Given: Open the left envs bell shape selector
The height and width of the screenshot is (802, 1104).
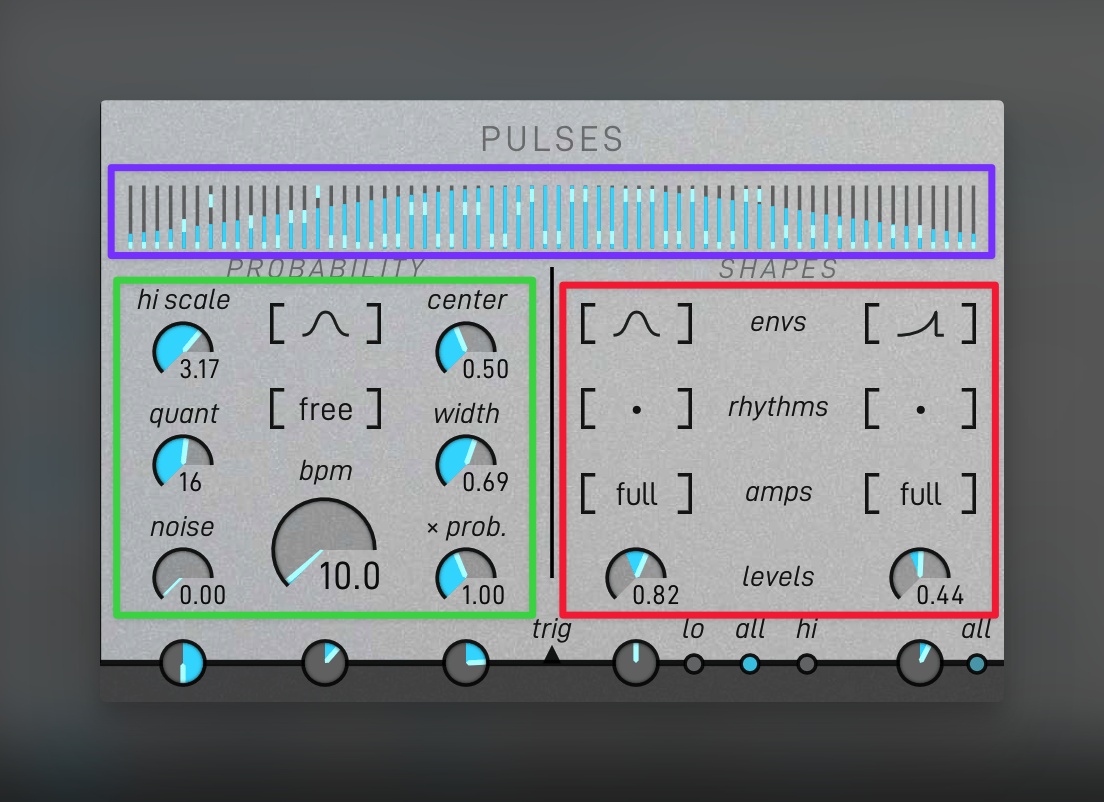Looking at the screenshot, I should tap(636, 324).
